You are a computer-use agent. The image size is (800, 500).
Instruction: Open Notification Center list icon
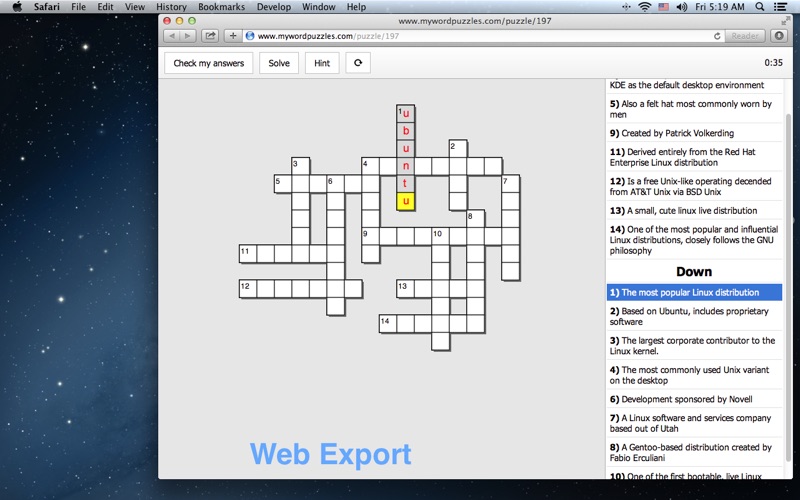pyautogui.click(x=780, y=7)
